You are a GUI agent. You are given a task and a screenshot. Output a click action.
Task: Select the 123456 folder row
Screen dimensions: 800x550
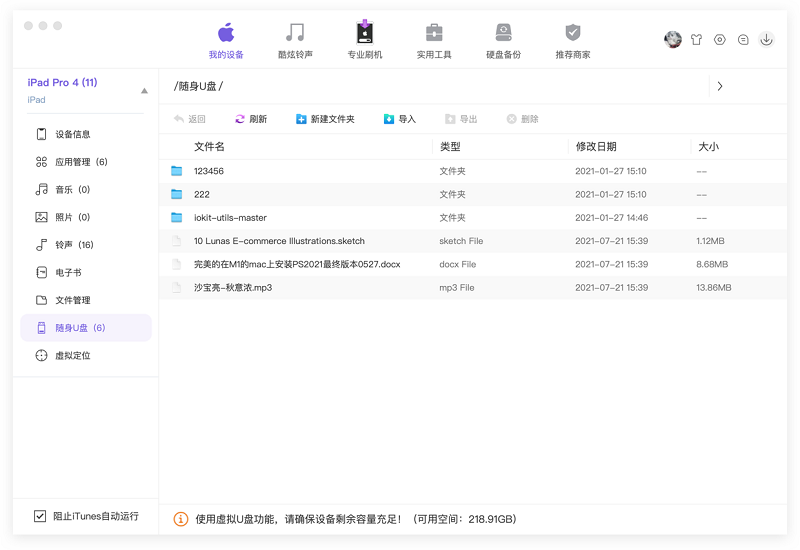coord(209,171)
